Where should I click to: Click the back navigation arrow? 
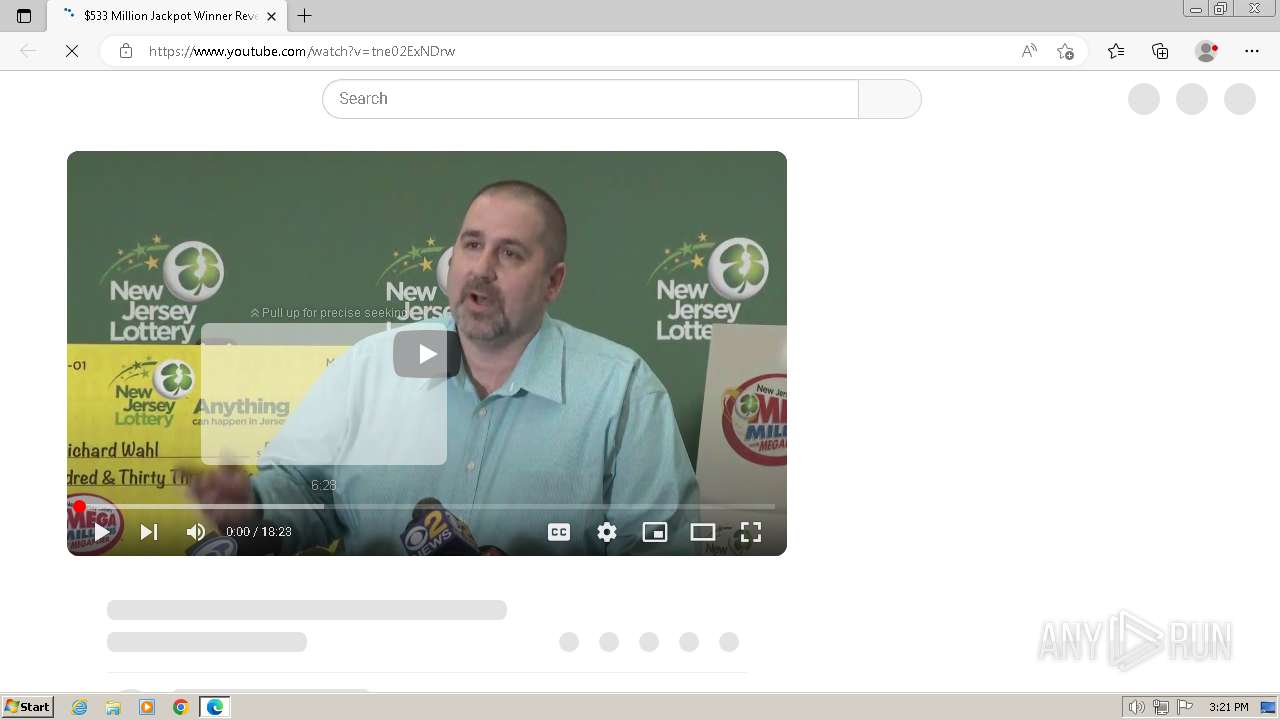tap(28, 51)
